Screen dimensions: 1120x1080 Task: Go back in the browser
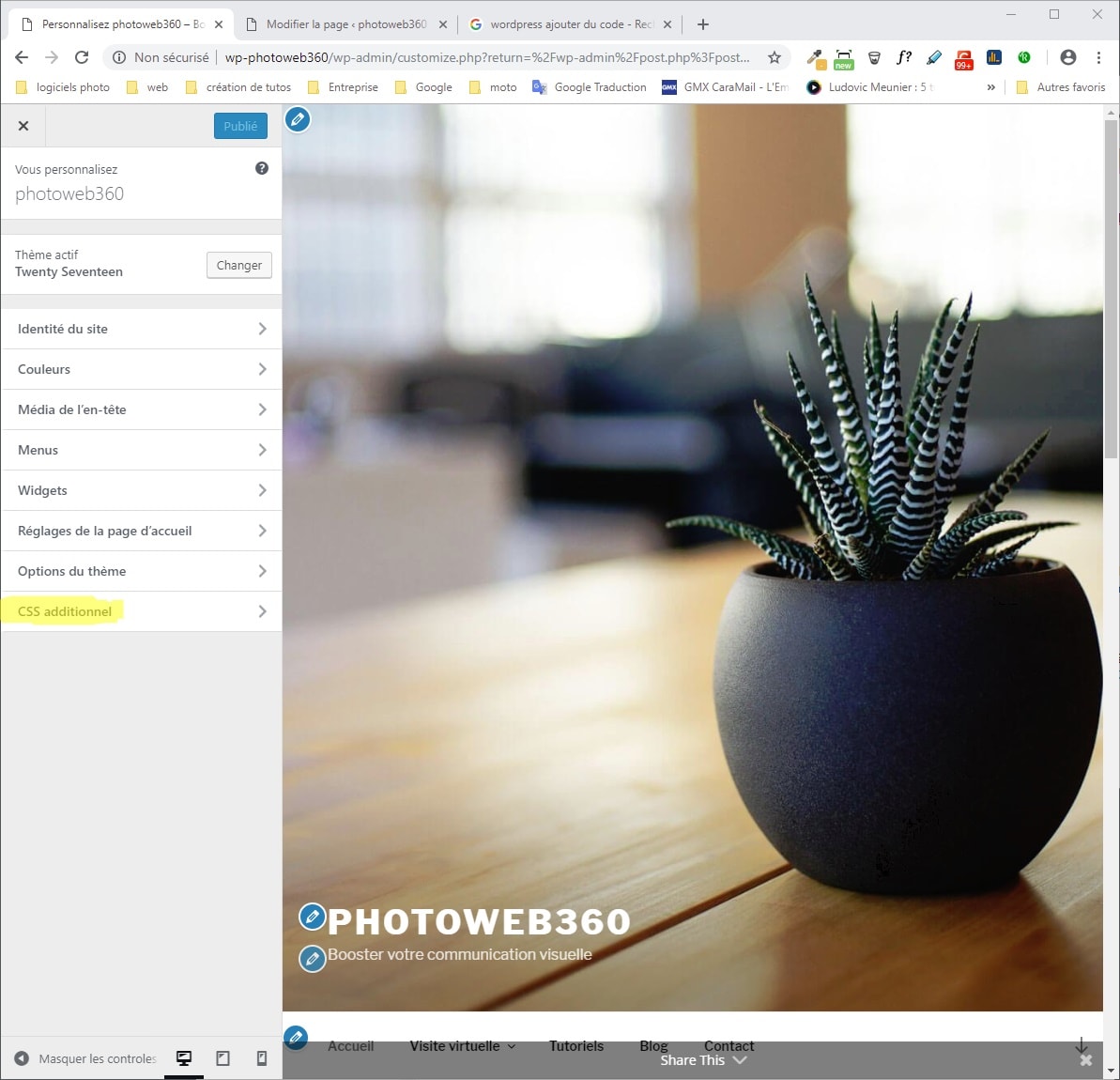(22, 57)
